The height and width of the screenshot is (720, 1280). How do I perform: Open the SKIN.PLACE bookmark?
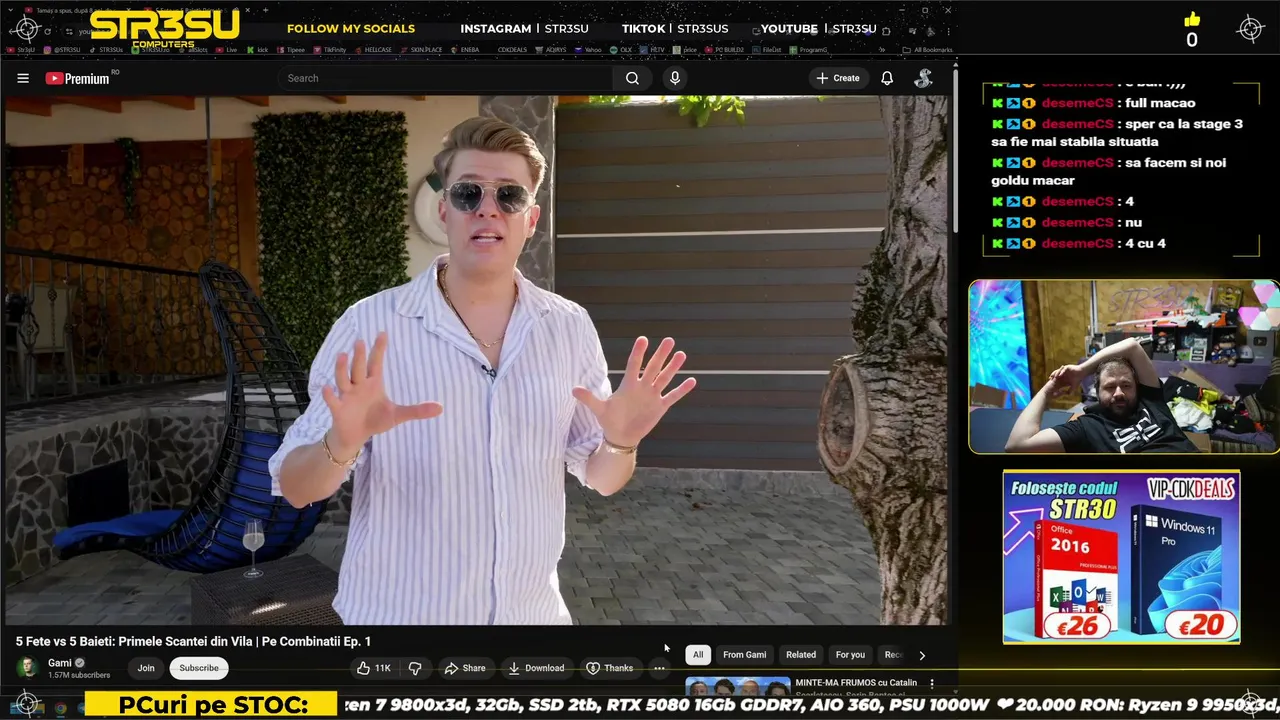[x=421, y=49]
